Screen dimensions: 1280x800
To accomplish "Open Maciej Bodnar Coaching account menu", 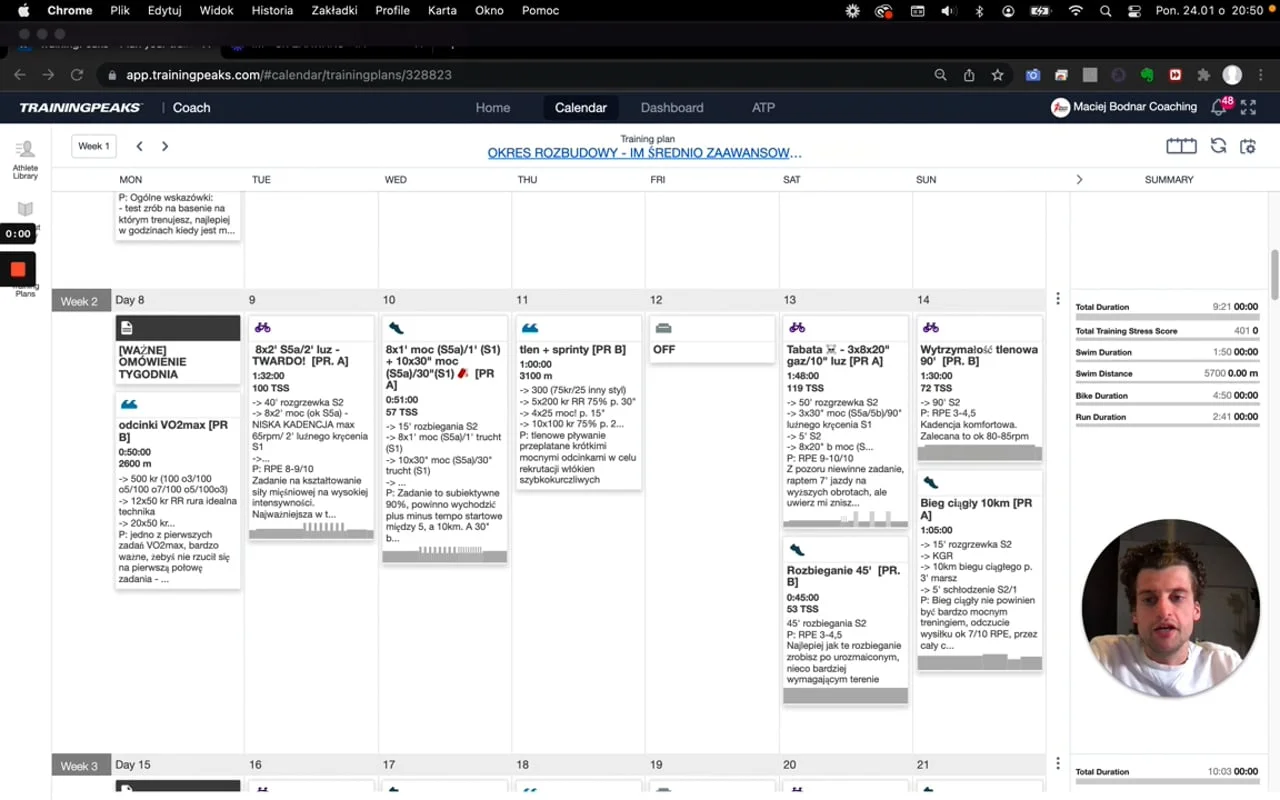I will (x=1124, y=107).
